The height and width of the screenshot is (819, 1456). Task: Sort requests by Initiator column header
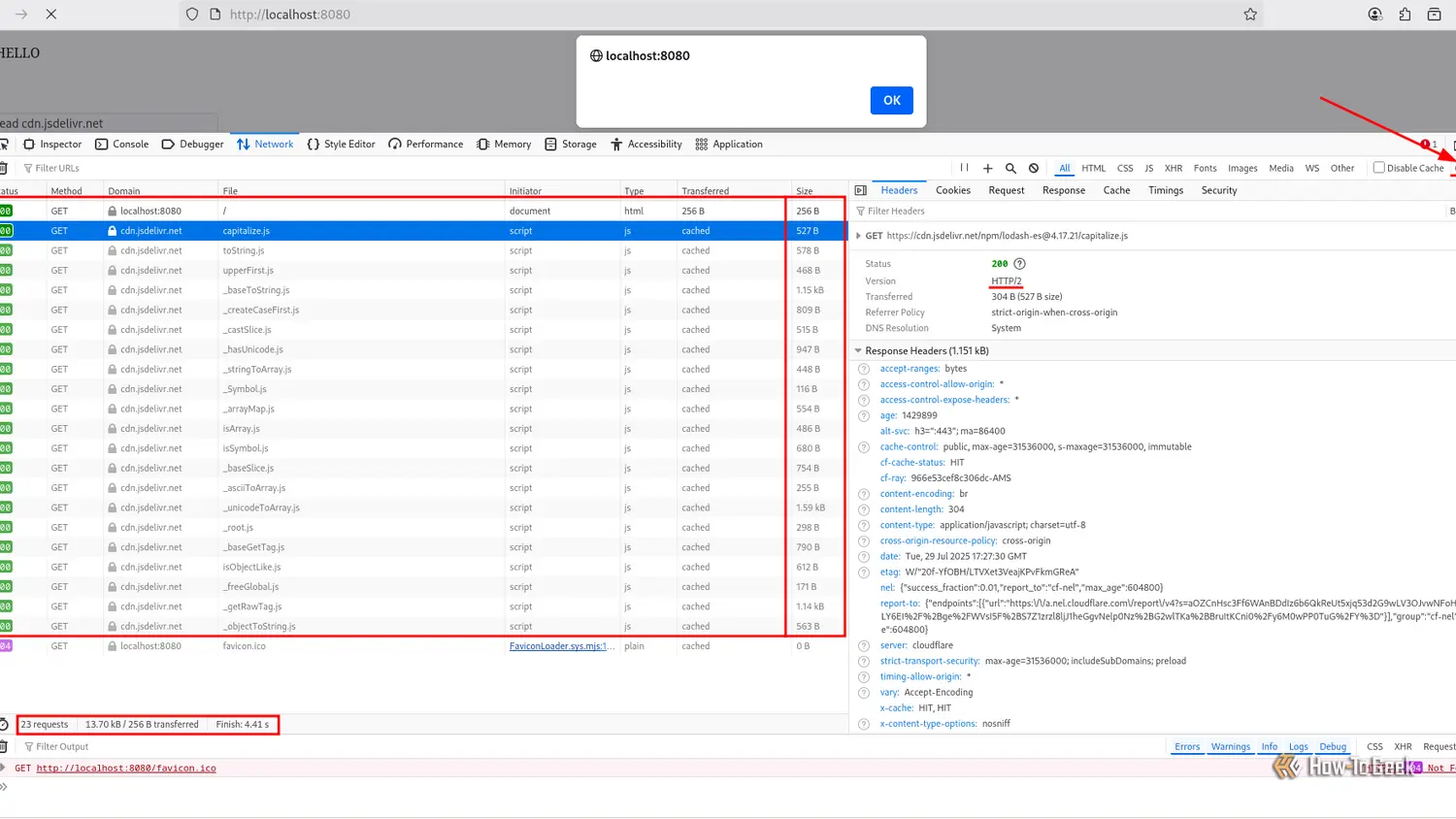coord(562,191)
